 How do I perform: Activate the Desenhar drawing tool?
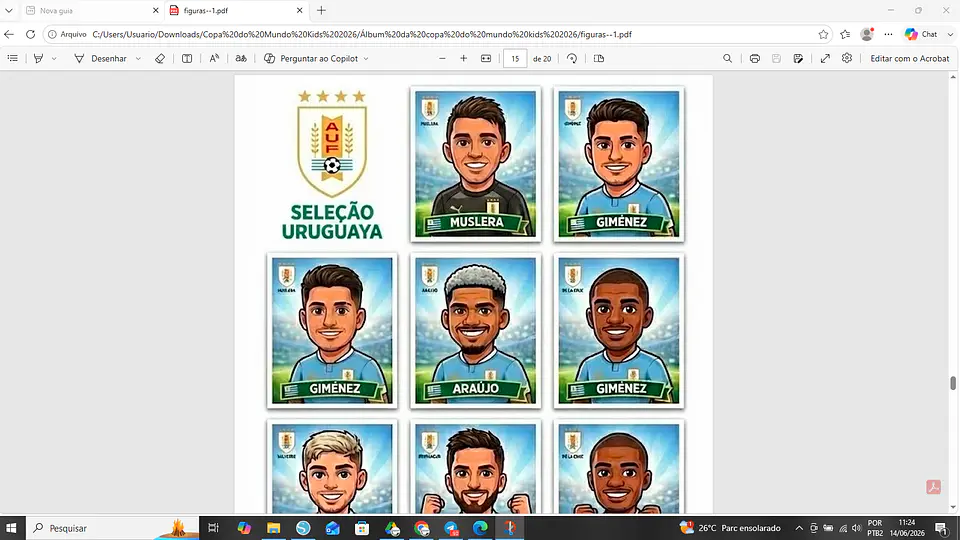100,58
